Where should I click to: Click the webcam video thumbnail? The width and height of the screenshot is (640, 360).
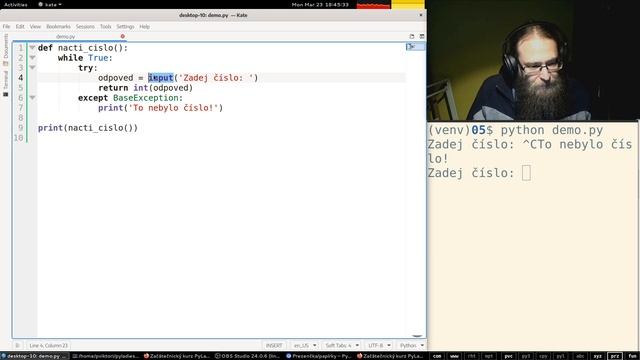tap(533, 60)
